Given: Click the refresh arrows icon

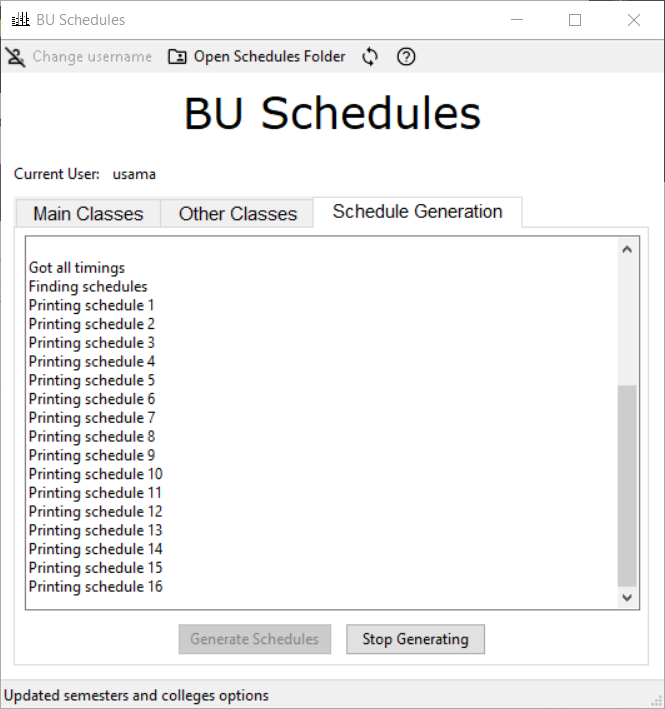Looking at the screenshot, I should [x=370, y=57].
